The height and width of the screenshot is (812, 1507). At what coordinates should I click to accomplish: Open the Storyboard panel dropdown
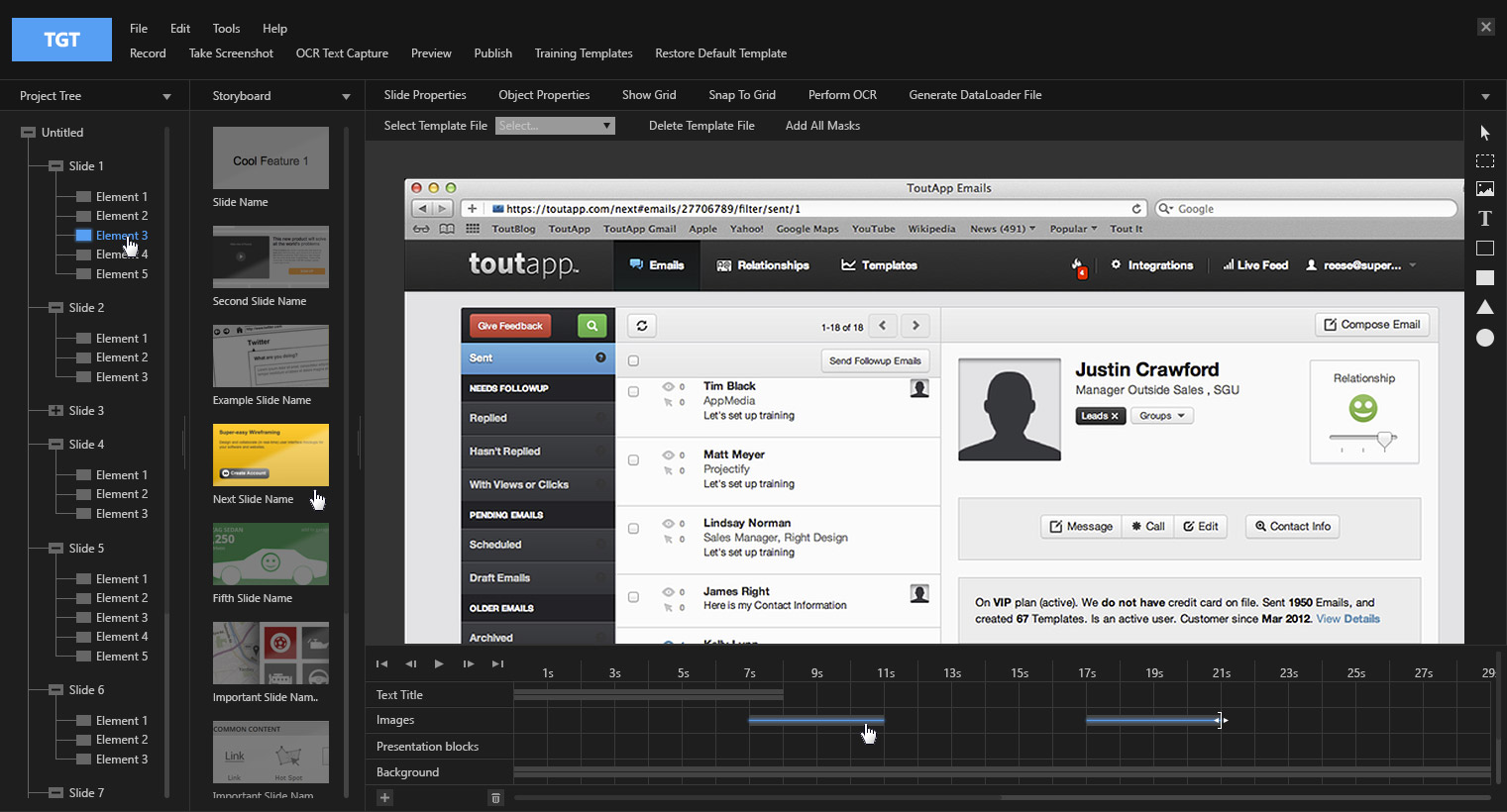346,97
